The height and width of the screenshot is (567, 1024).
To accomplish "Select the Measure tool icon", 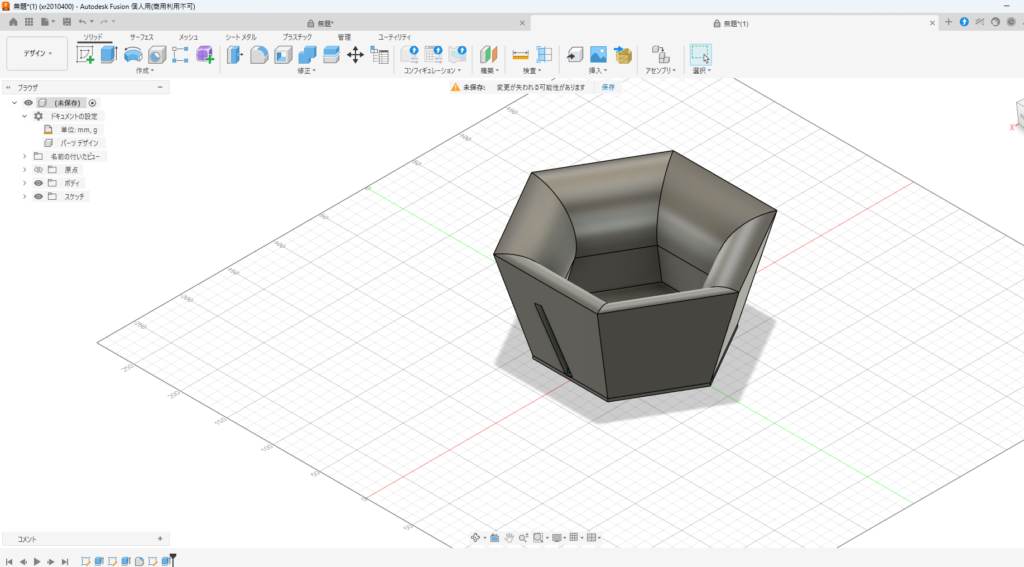I will tap(520, 55).
